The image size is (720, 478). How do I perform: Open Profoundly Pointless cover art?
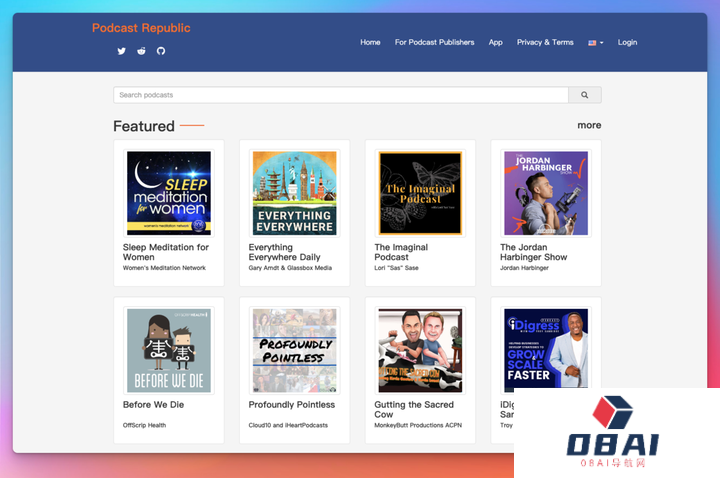point(295,351)
